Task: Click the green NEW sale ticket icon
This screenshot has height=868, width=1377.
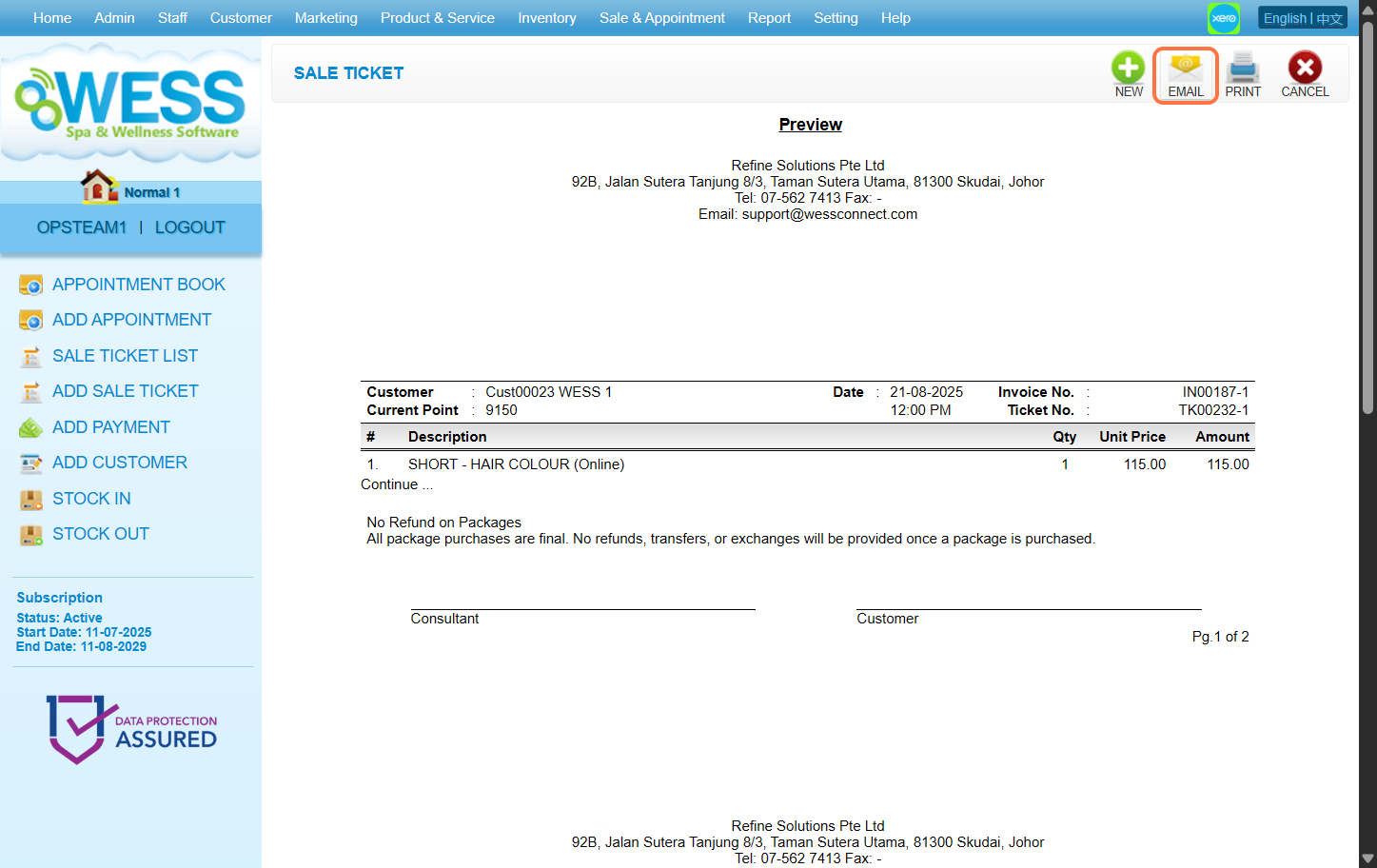Action: pos(1128,69)
